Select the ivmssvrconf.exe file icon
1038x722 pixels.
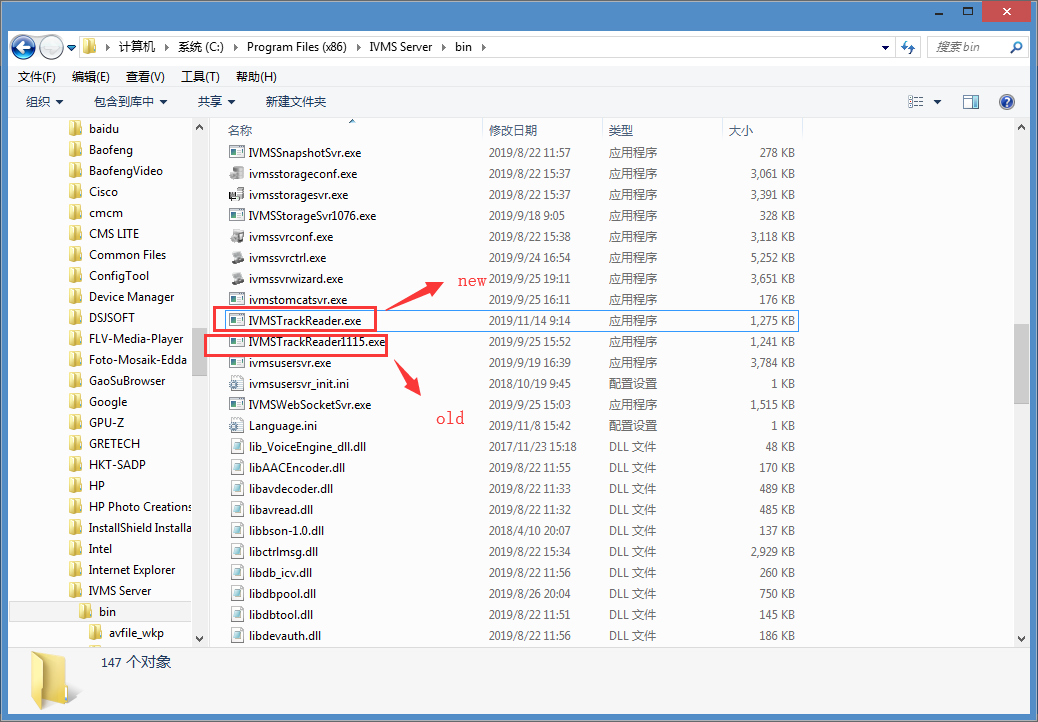coord(236,236)
